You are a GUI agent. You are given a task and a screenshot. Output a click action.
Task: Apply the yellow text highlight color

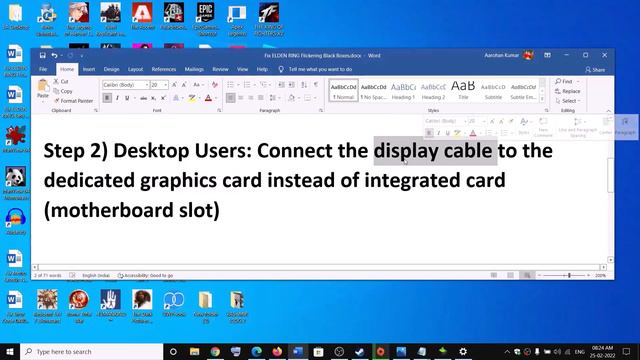pyautogui.click(x=192, y=98)
